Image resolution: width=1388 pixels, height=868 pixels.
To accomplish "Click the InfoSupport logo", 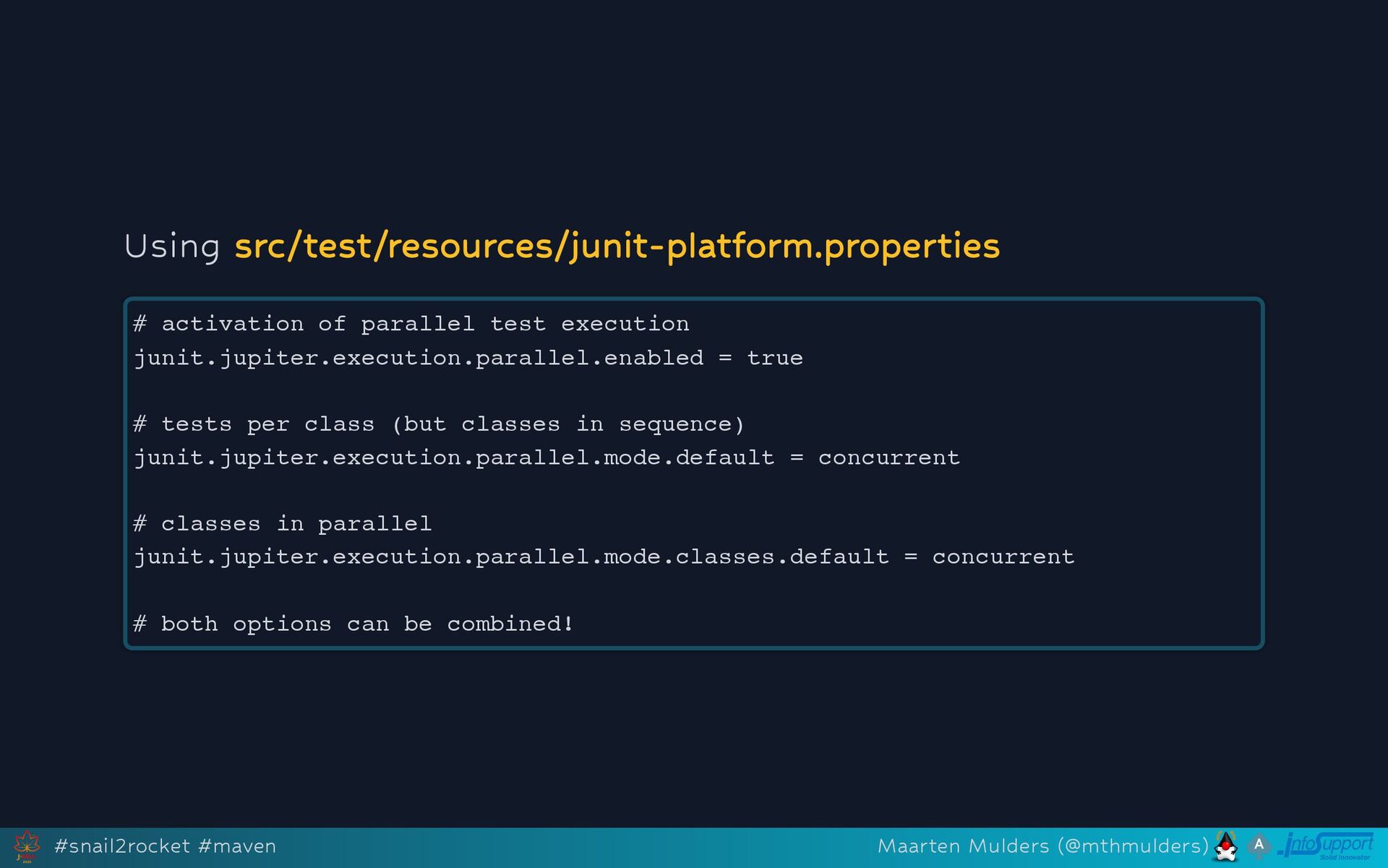I will (x=1326, y=843).
